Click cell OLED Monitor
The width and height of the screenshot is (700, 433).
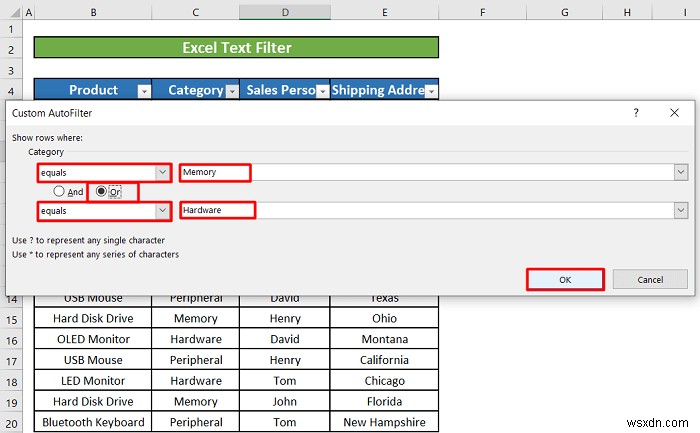93,339
